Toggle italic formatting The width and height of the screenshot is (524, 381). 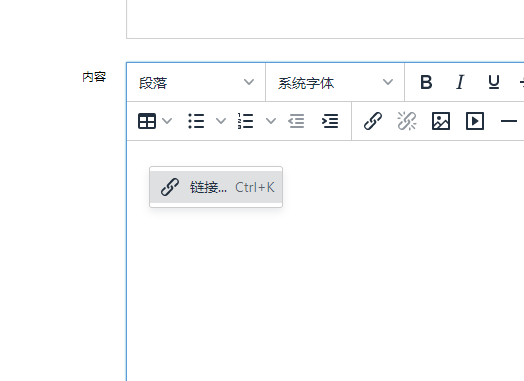click(x=460, y=82)
